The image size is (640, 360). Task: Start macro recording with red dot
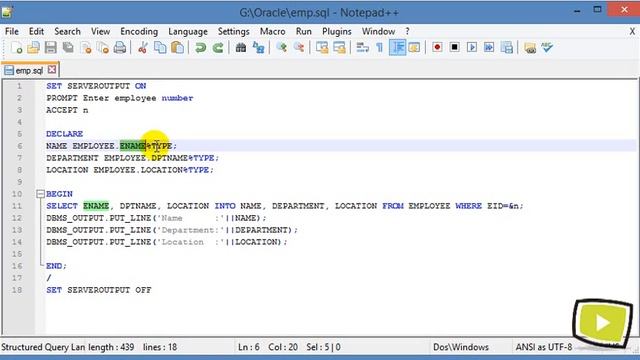[x=437, y=48]
